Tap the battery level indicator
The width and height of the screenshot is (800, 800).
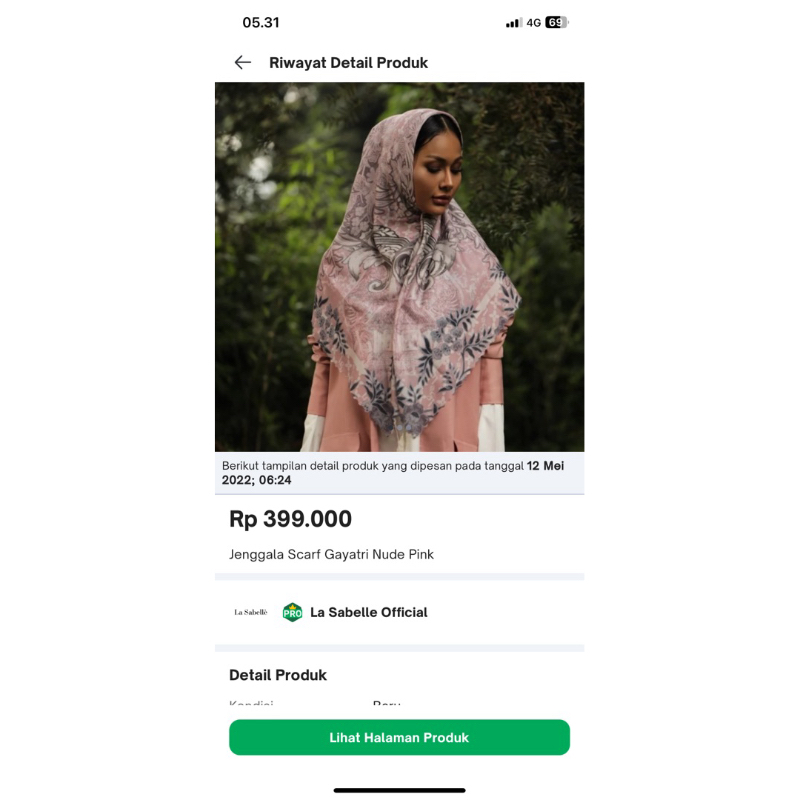556,23
